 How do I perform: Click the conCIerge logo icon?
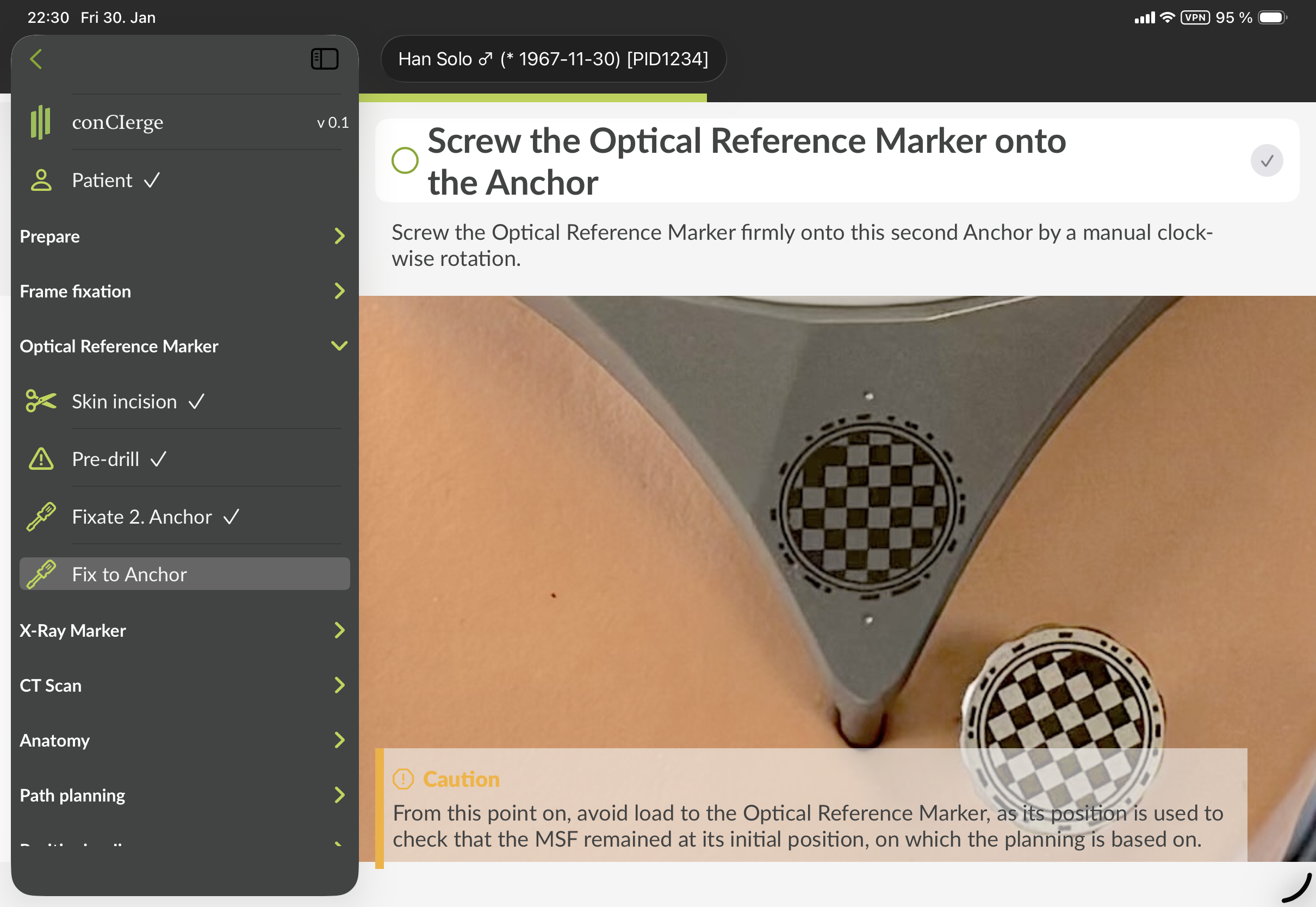pyautogui.click(x=40, y=122)
